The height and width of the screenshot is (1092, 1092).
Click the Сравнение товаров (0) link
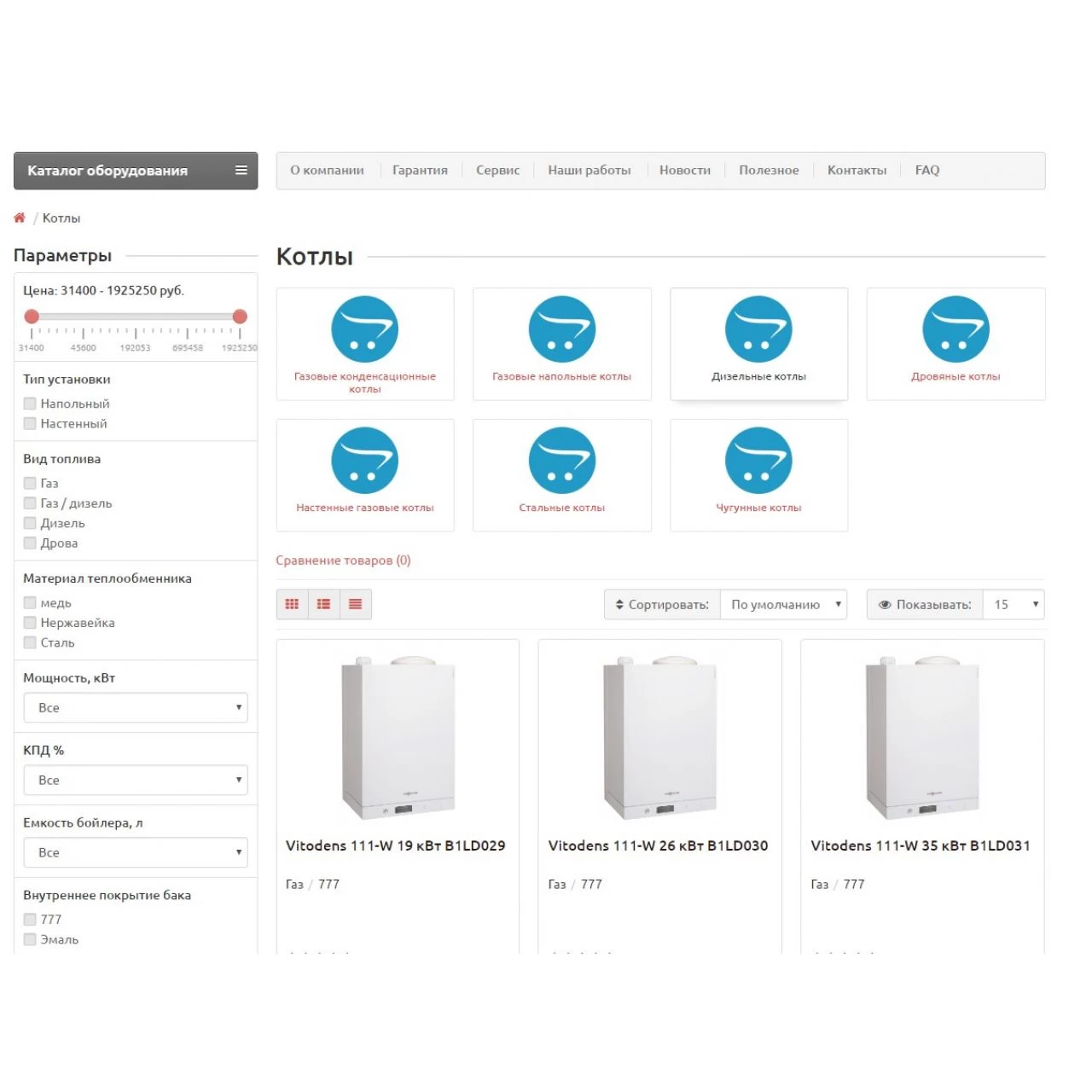coord(343,561)
